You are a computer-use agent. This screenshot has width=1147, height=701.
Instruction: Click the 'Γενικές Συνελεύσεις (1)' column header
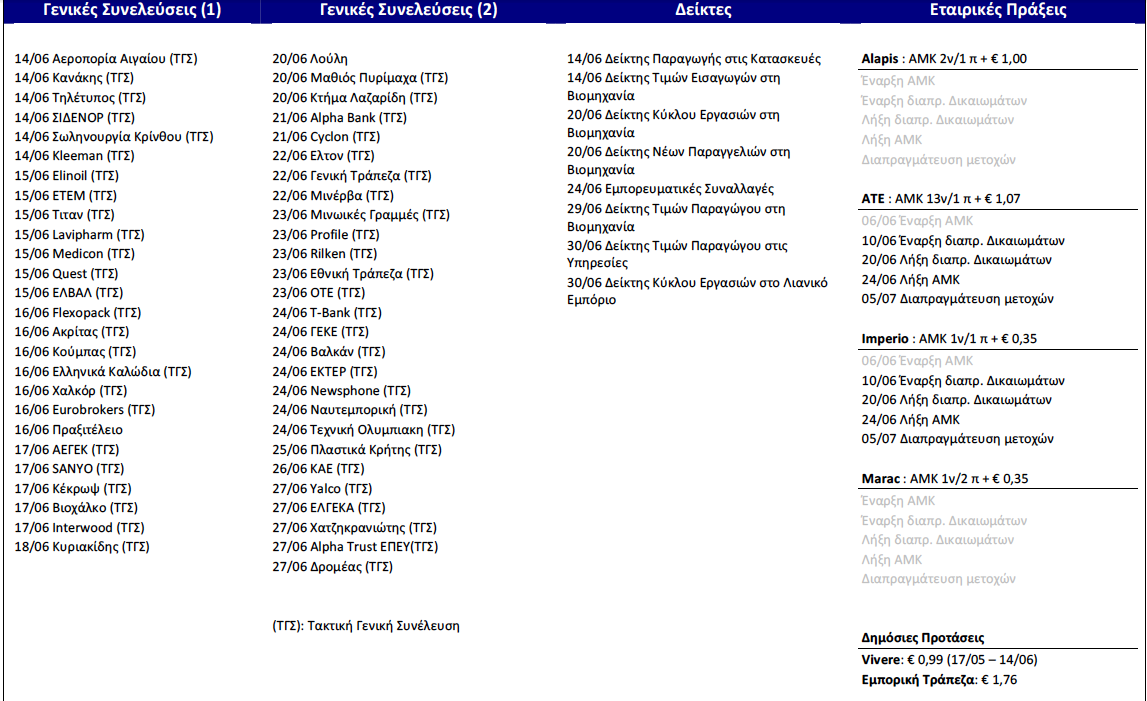[132, 10]
